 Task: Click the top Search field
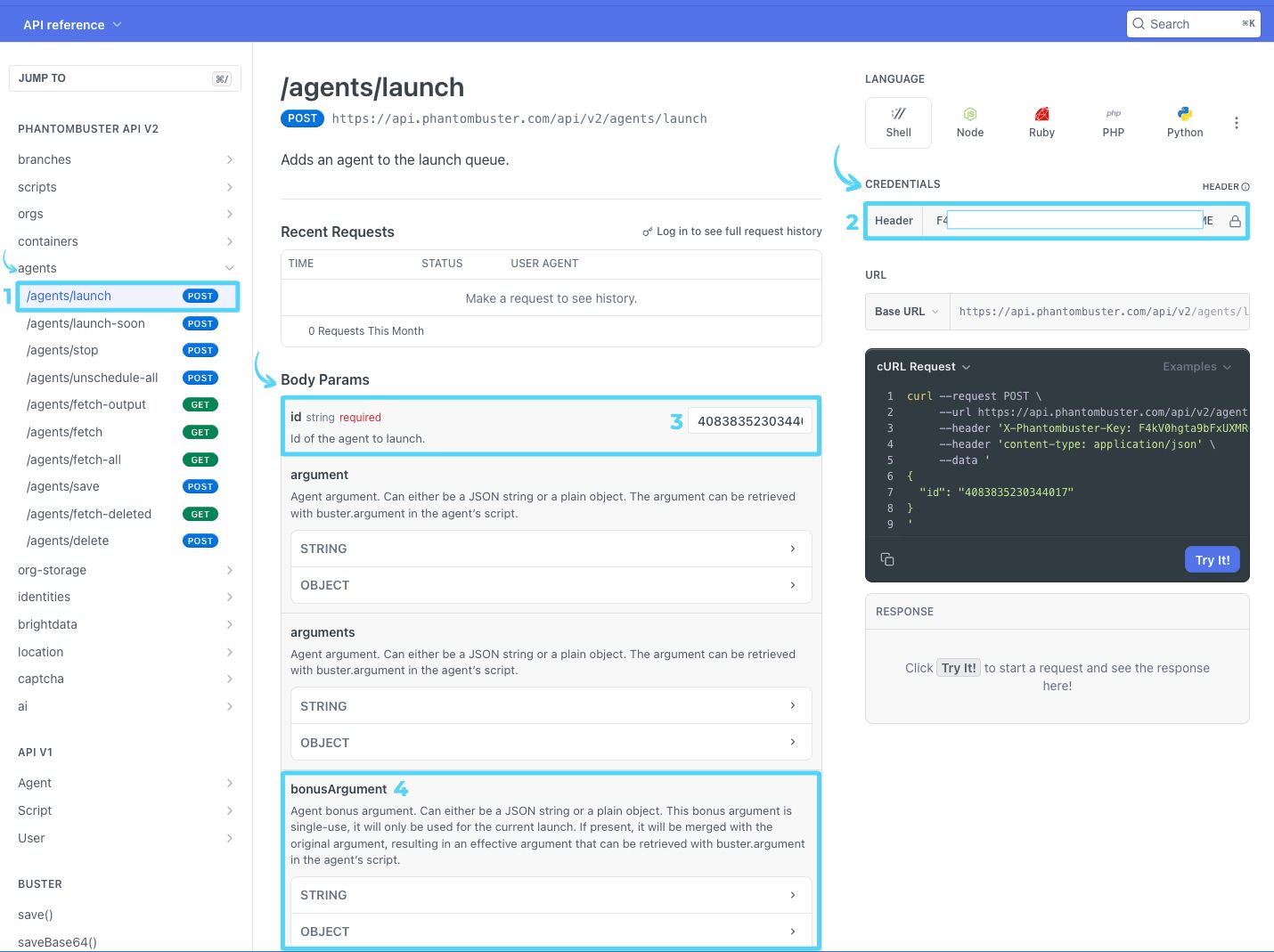point(1194,24)
